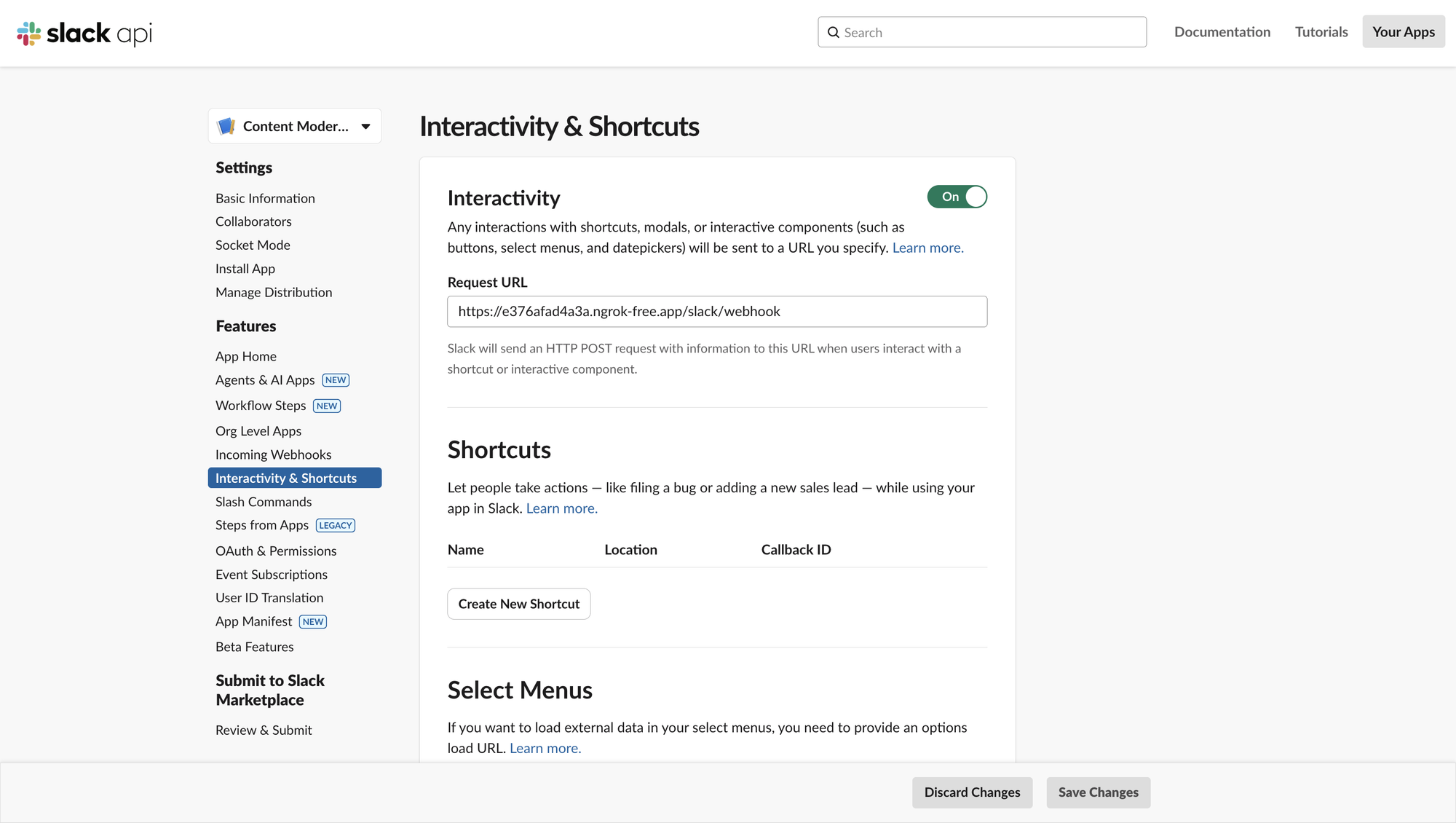Click into the top Search box
The height and width of the screenshot is (823, 1456).
coord(990,33)
